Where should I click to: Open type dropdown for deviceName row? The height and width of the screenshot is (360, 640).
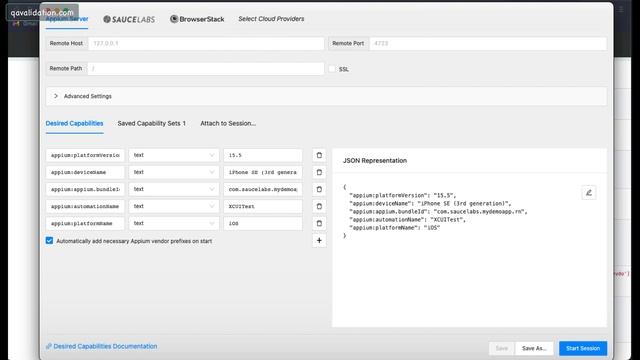point(174,172)
